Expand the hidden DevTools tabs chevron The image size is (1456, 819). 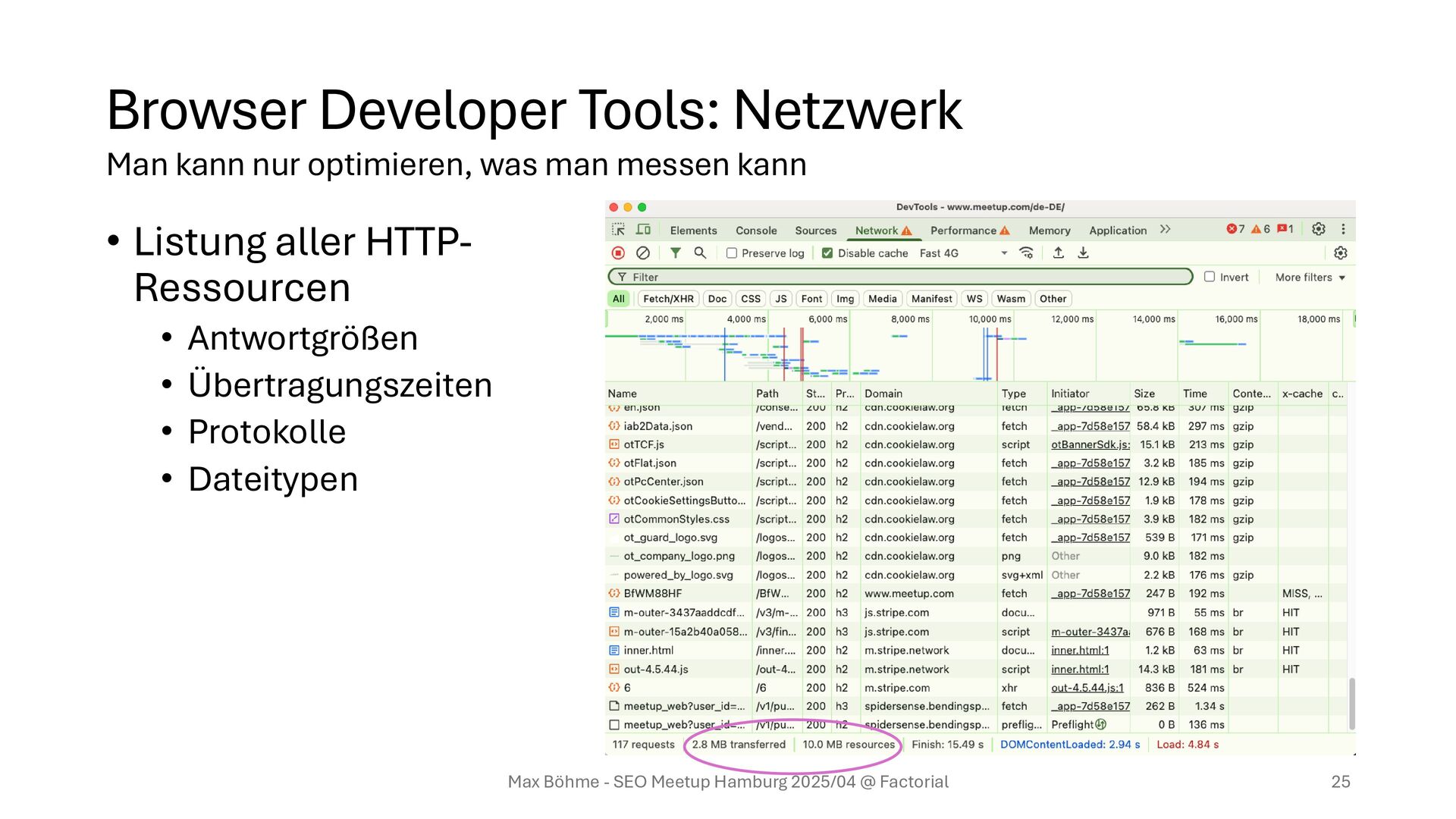(x=1166, y=230)
